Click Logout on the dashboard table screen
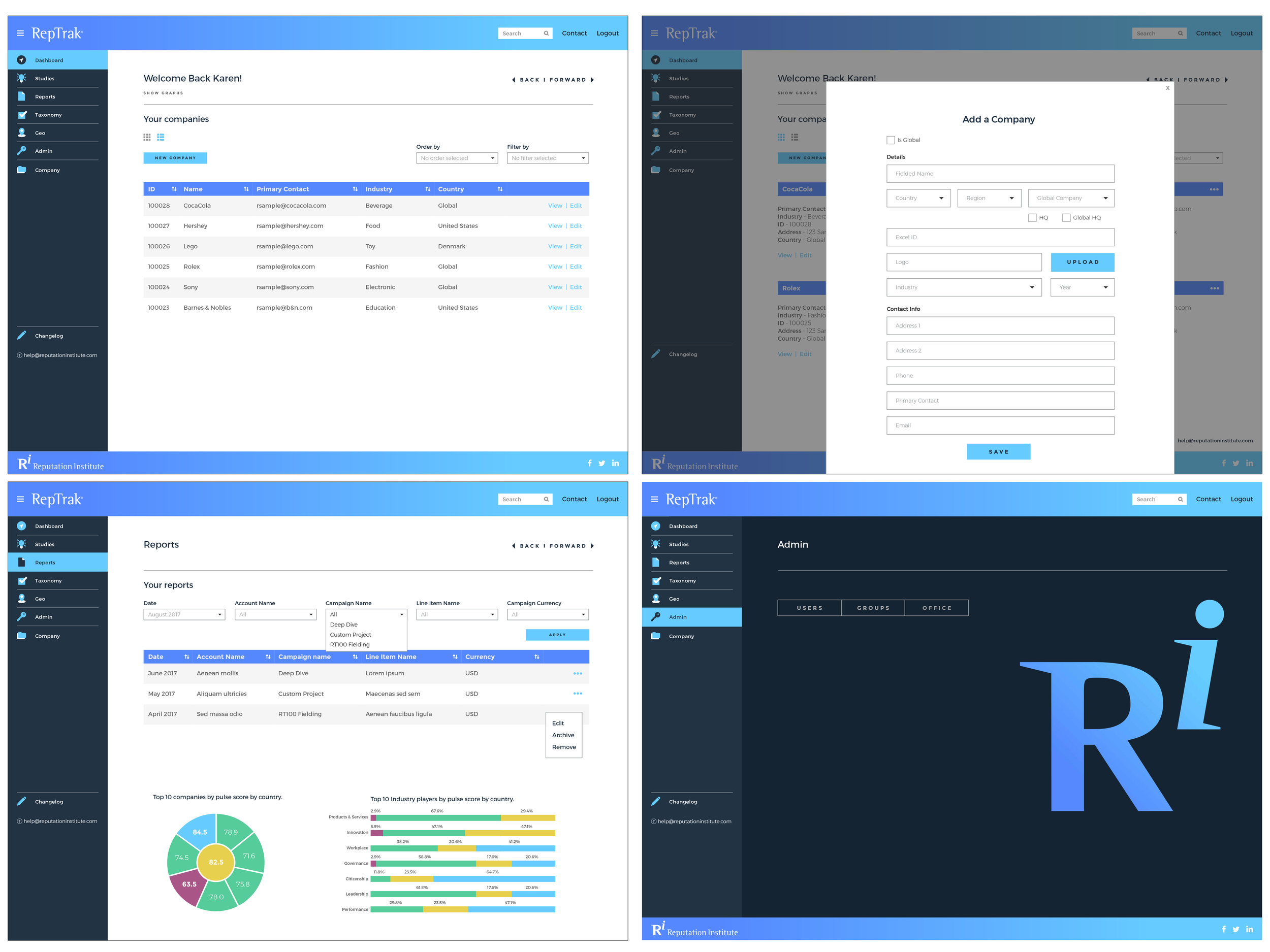1270x952 pixels. pyautogui.click(x=608, y=34)
